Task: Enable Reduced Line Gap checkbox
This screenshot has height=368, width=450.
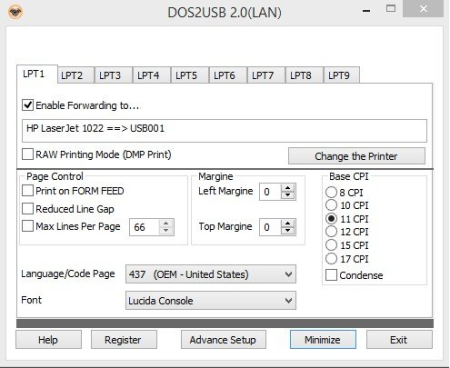Action: coord(28,209)
